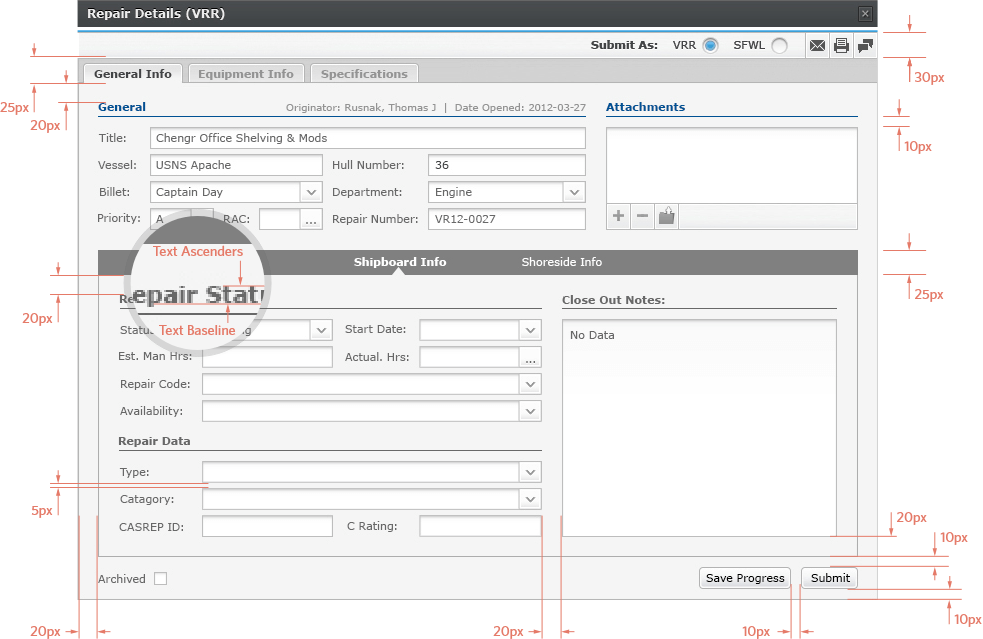Image resolution: width=983 pixels, height=639 pixels.
Task: Click the Actual Hrs input field
Action: (470, 357)
